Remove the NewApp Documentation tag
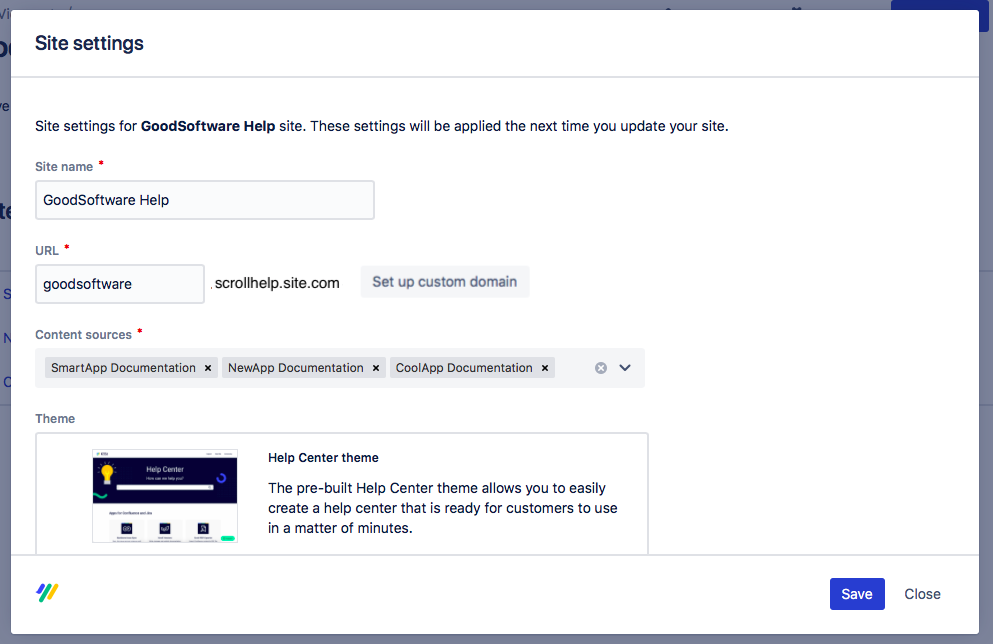This screenshot has height=644, width=993. pyautogui.click(x=376, y=368)
